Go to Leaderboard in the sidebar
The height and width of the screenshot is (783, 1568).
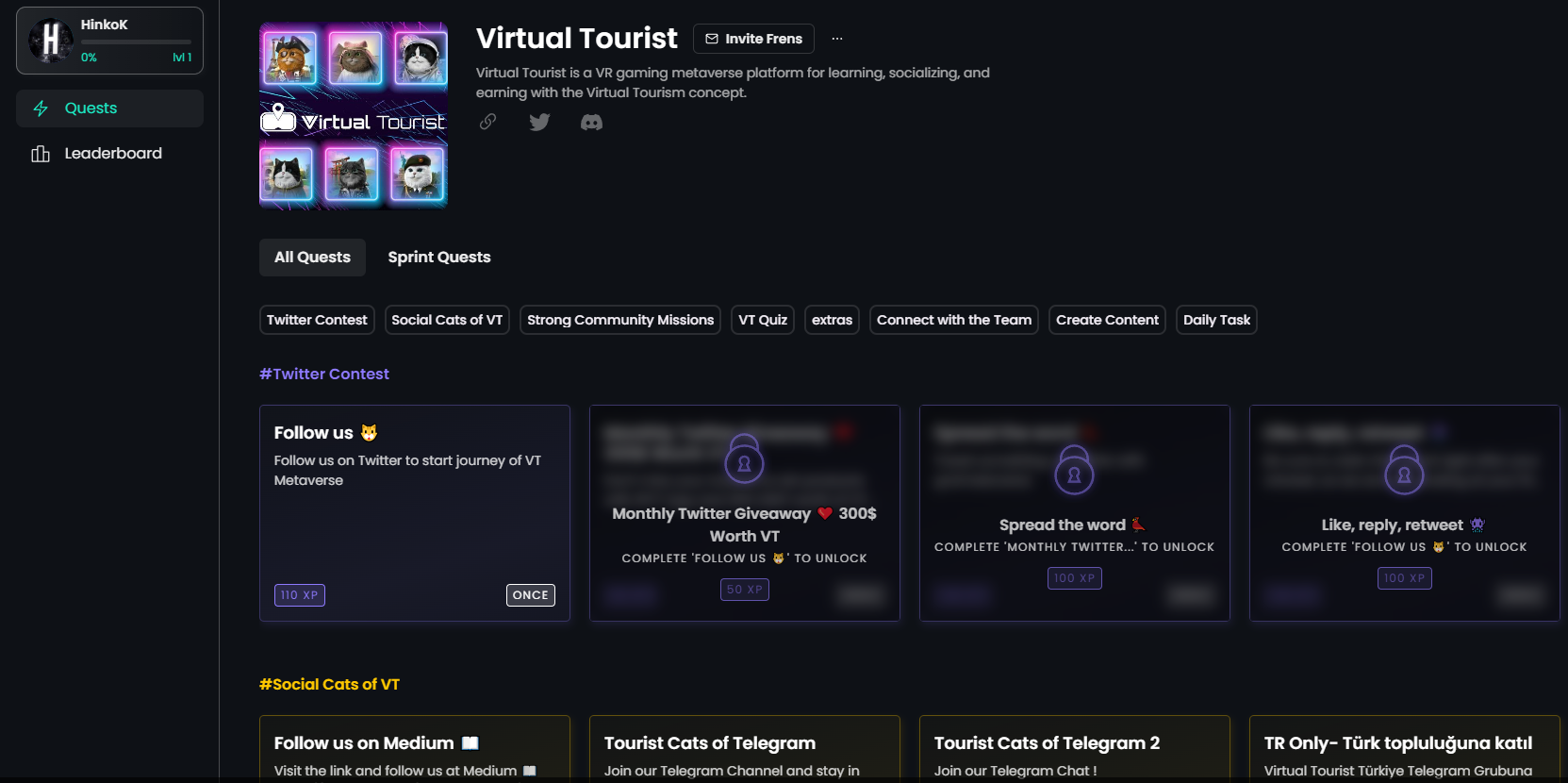click(109, 154)
